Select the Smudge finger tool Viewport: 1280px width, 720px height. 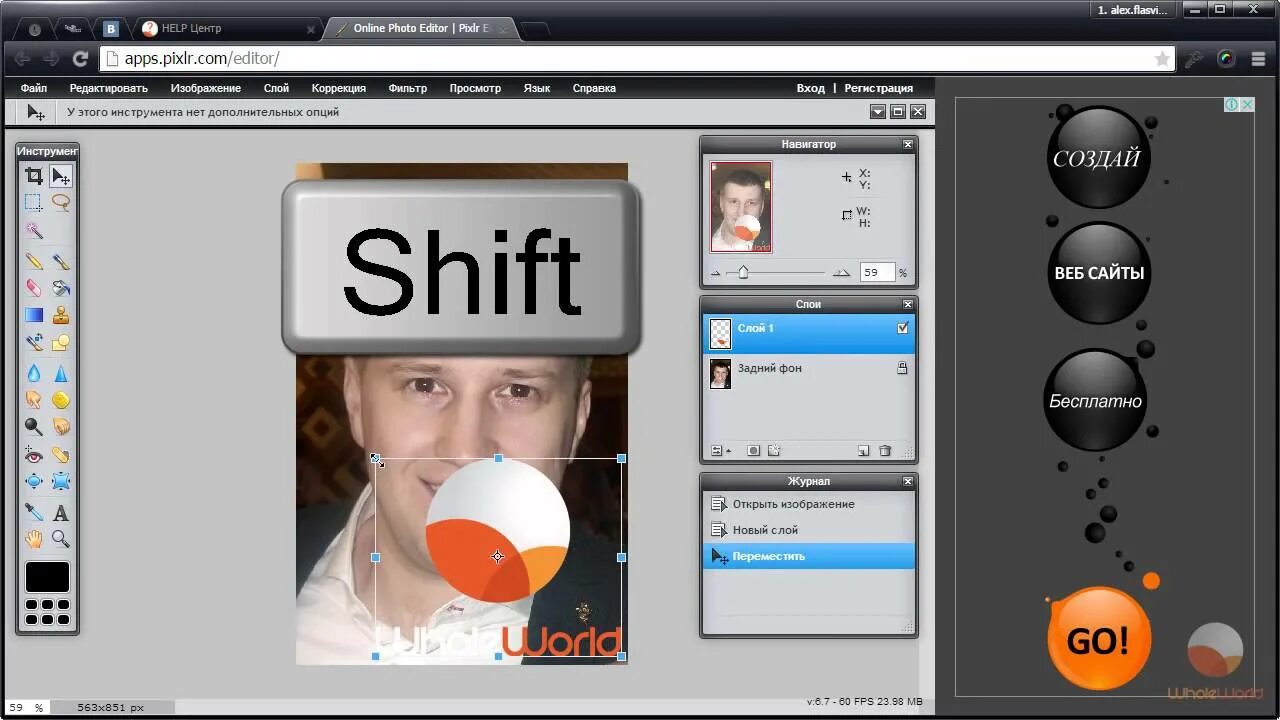click(34, 400)
